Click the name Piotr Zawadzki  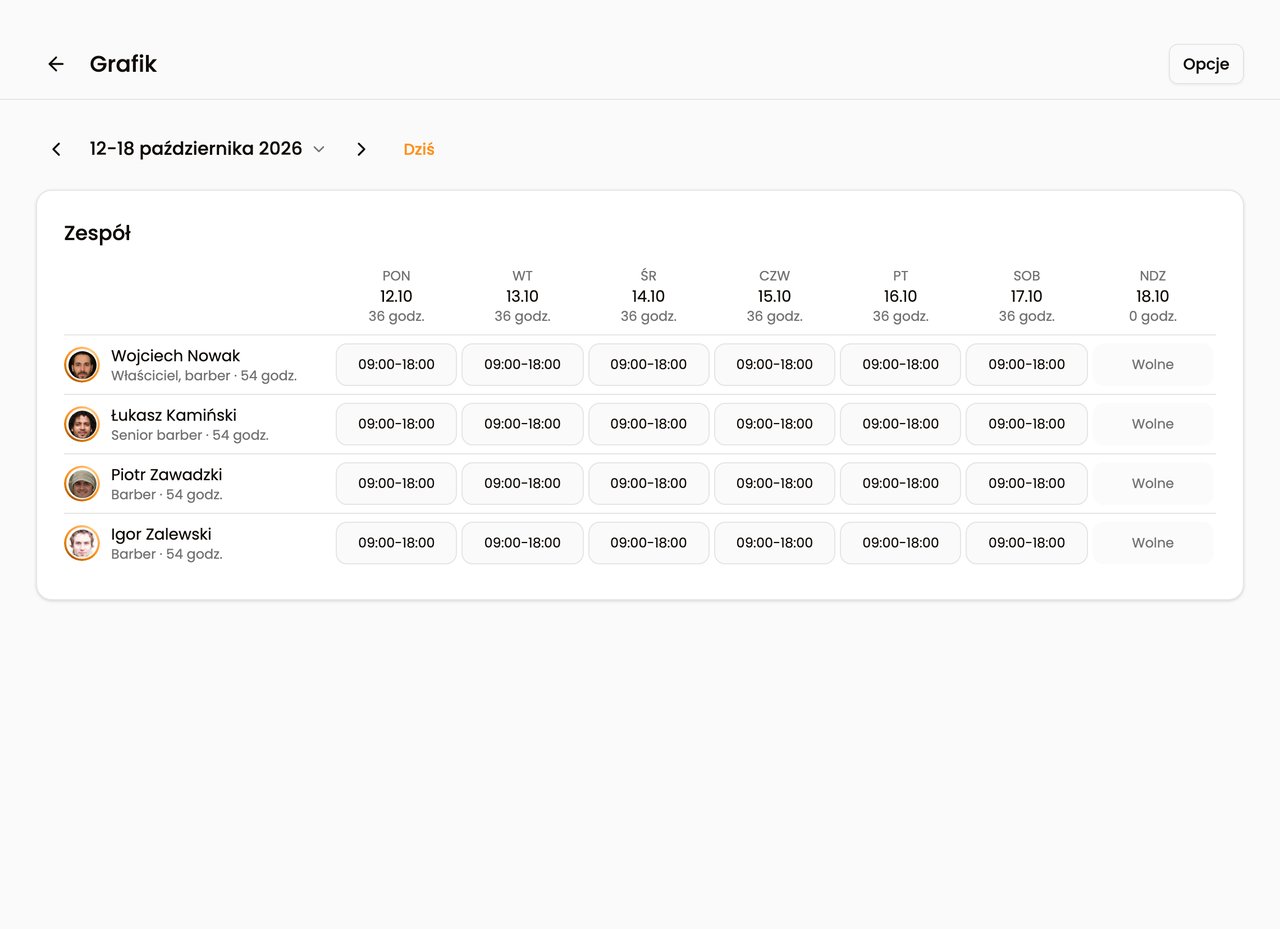coord(167,475)
